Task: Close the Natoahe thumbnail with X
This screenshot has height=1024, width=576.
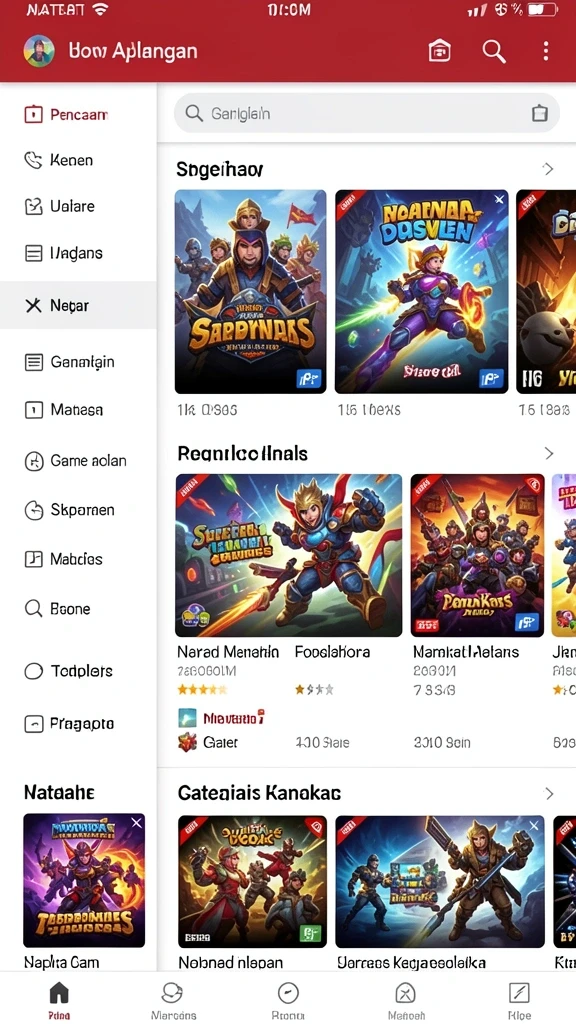Action: click(136, 824)
